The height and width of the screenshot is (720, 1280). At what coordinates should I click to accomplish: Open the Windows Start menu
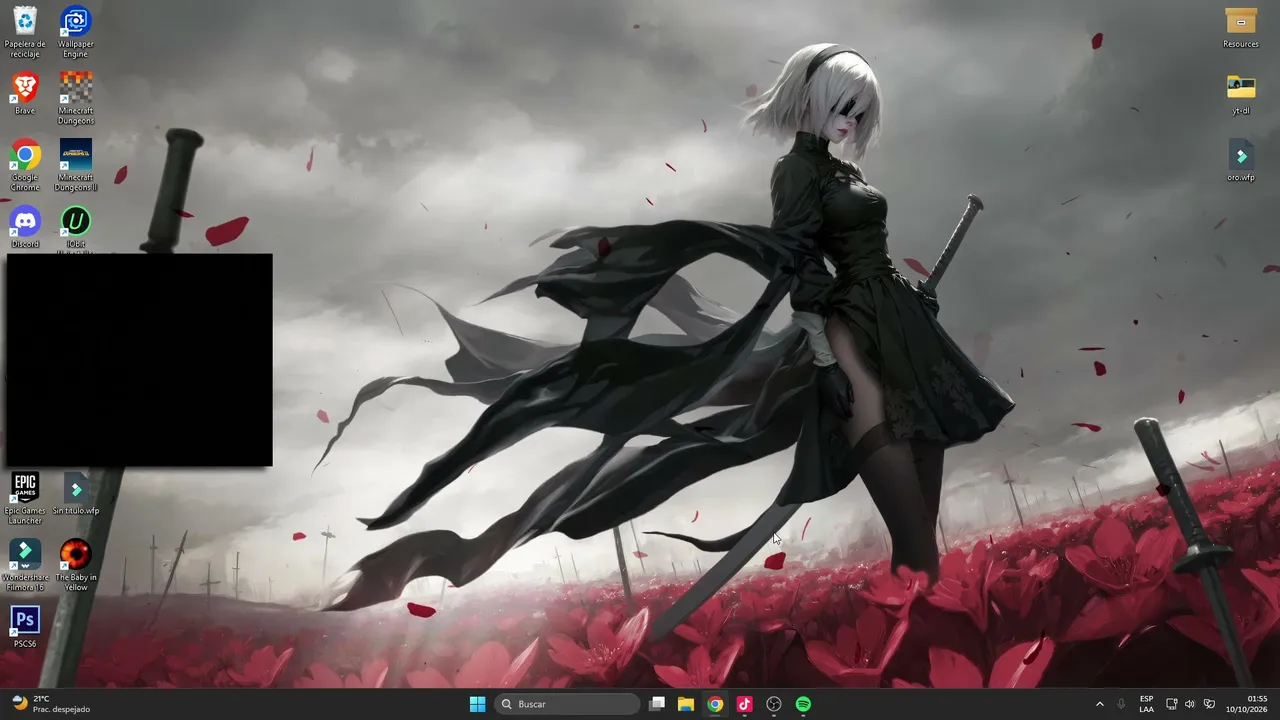click(477, 704)
